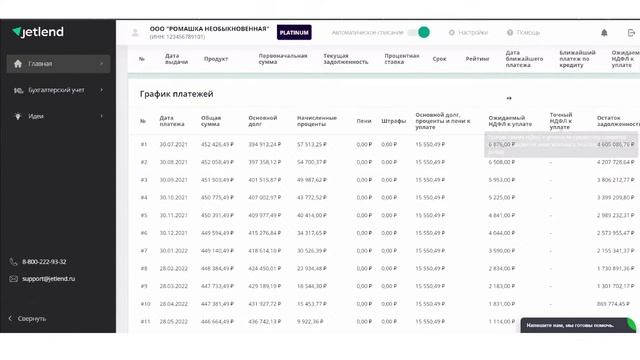Select payment date 30.10.2021
The image size is (640, 360).
173,198
